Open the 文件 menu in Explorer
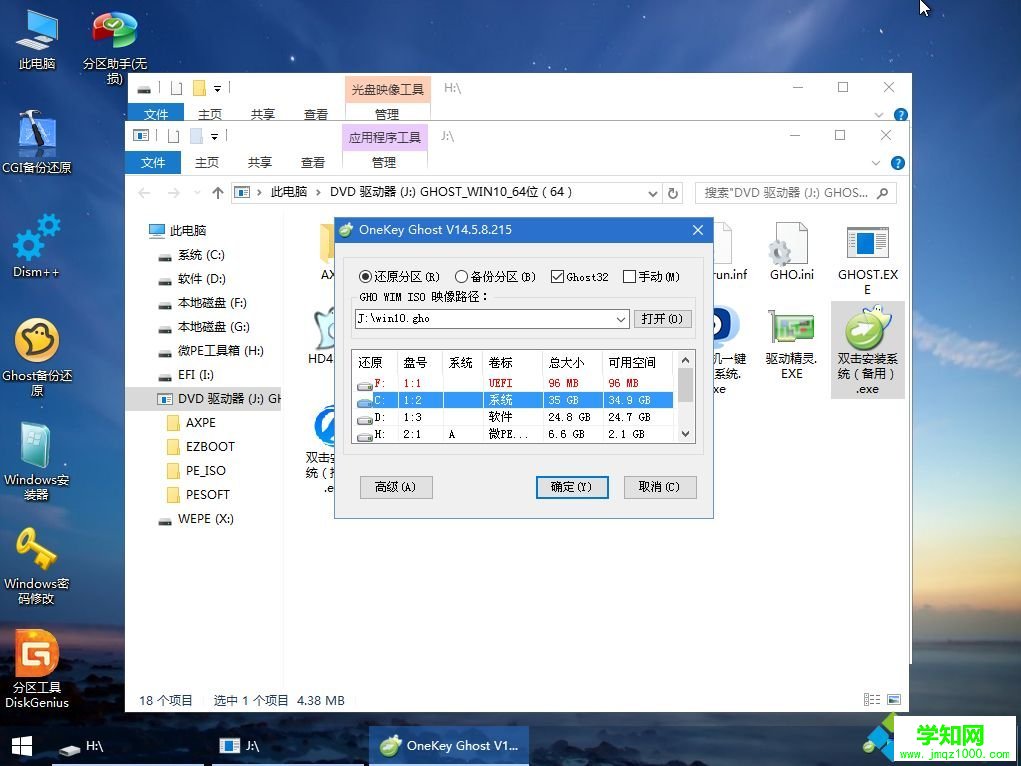 [x=155, y=162]
